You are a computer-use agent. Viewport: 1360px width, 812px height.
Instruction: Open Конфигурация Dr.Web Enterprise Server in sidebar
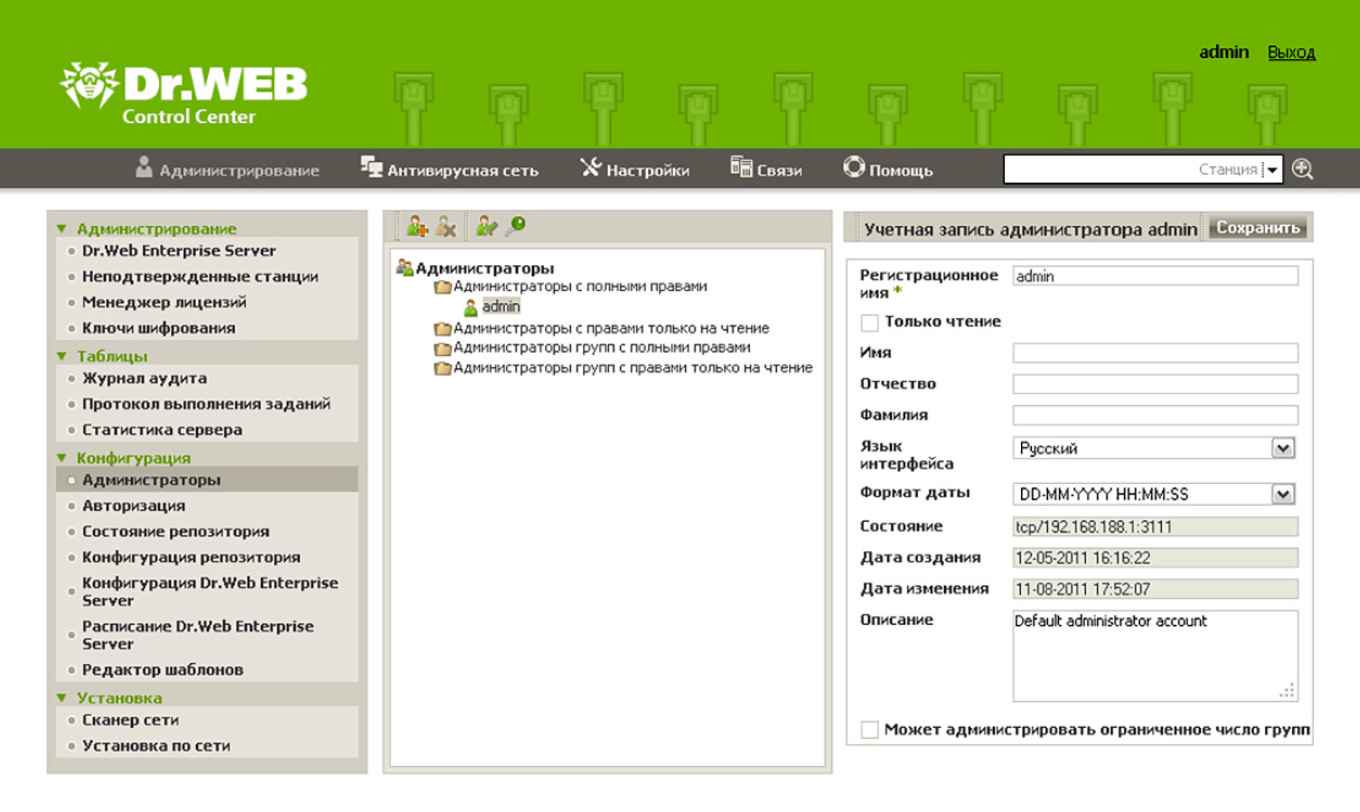pyautogui.click(x=210, y=591)
